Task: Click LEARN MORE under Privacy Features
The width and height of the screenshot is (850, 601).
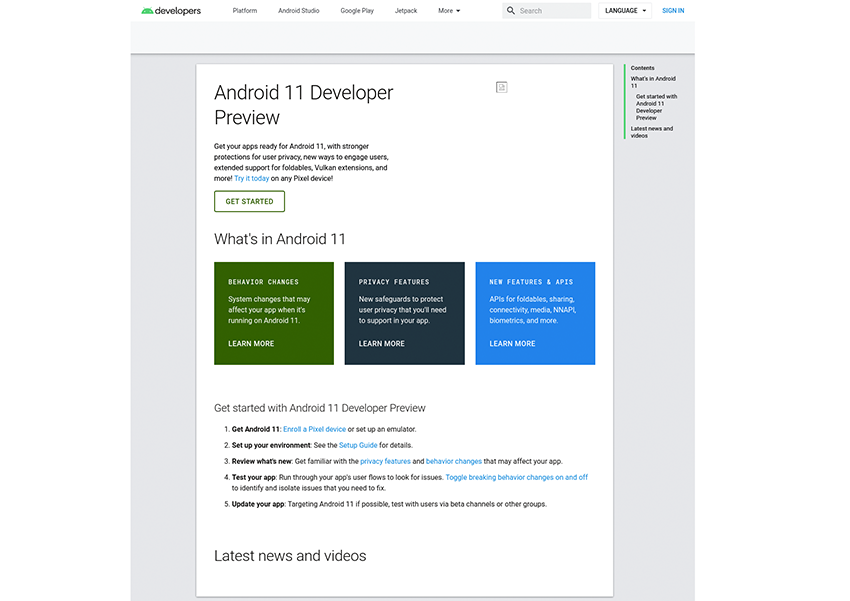Action: 382,344
